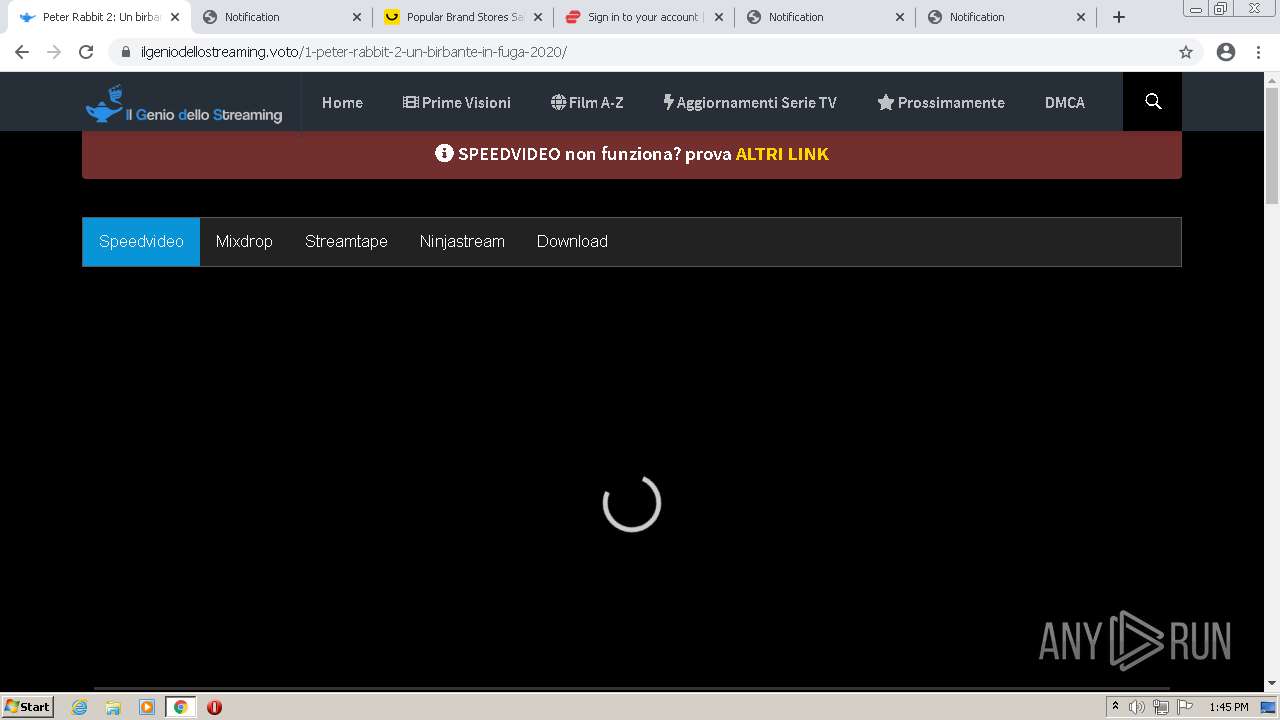Open the DMCA page link
The height and width of the screenshot is (720, 1280).
point(1065,102)
